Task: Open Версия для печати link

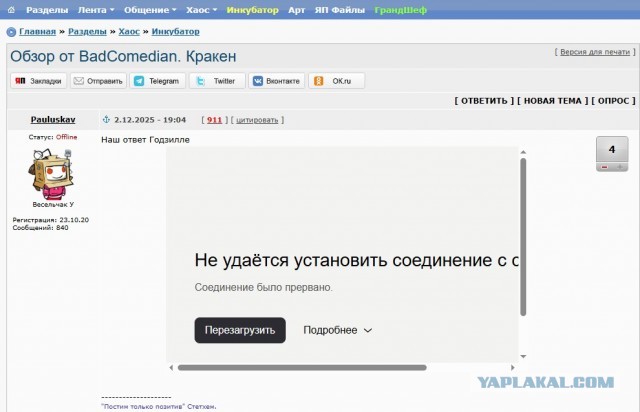Action: pos(595,52)
